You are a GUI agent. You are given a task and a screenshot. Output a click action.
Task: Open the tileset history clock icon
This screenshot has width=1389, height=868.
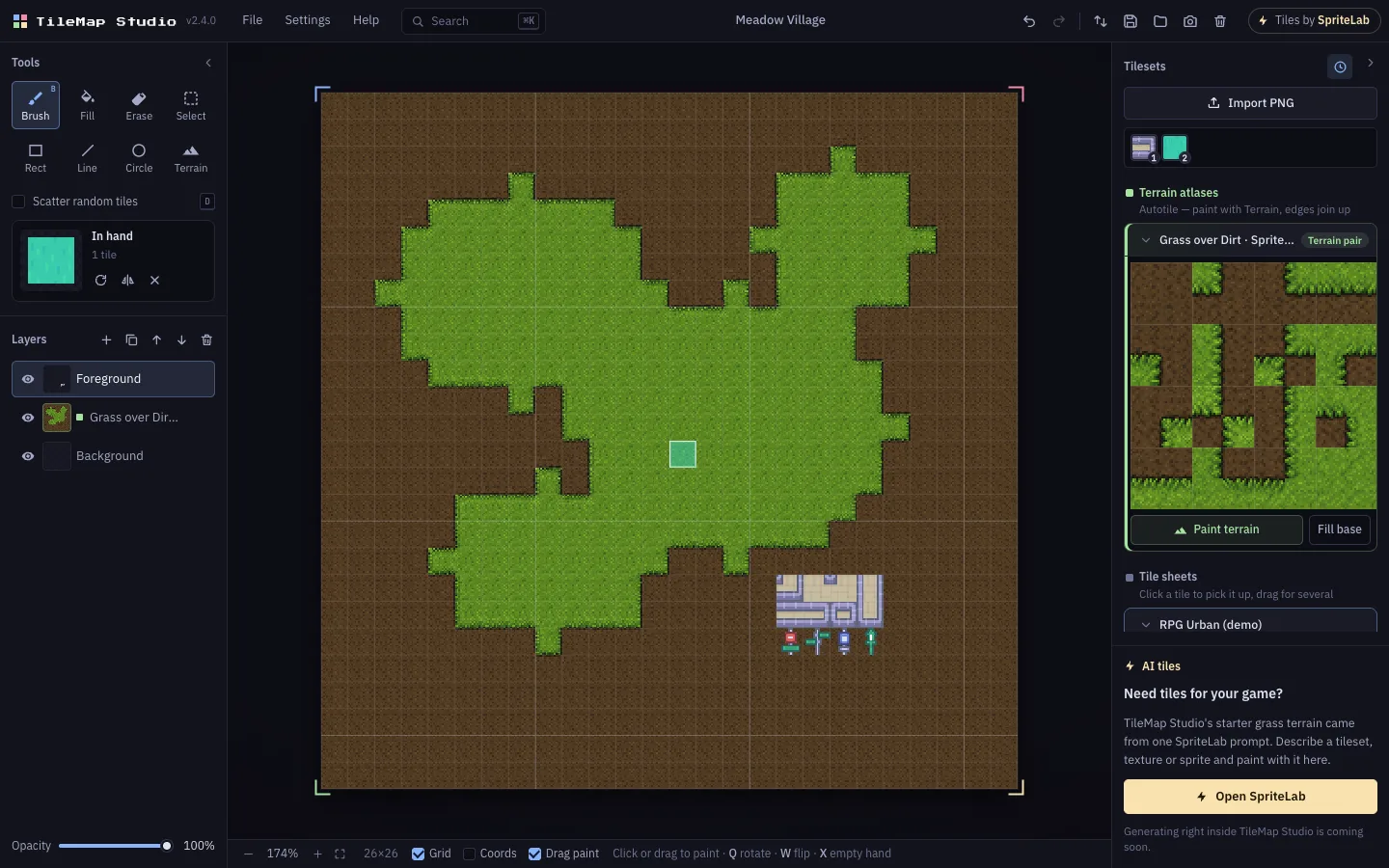1340,67
